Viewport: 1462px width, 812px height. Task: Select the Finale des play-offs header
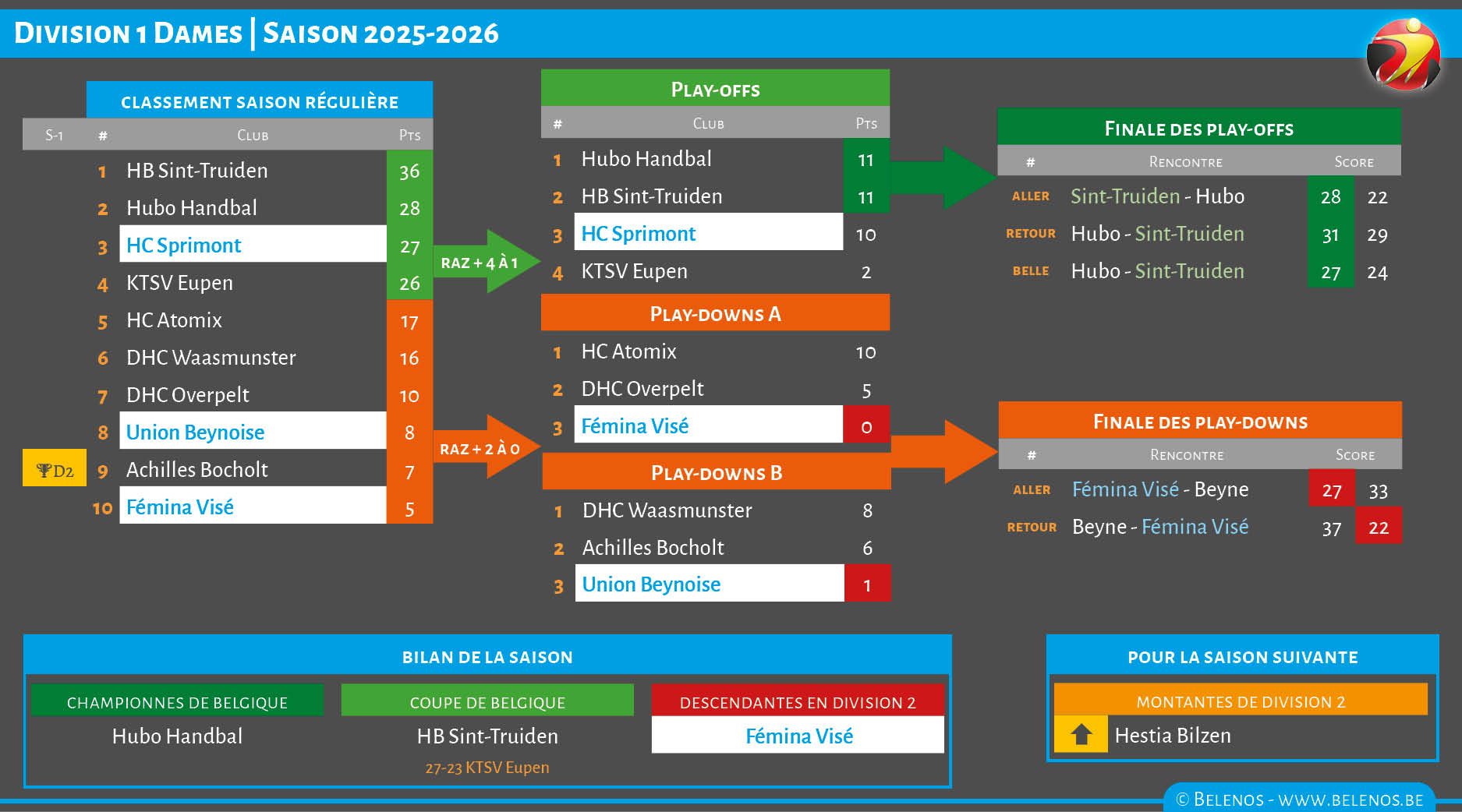click(x=1199, y=128)
